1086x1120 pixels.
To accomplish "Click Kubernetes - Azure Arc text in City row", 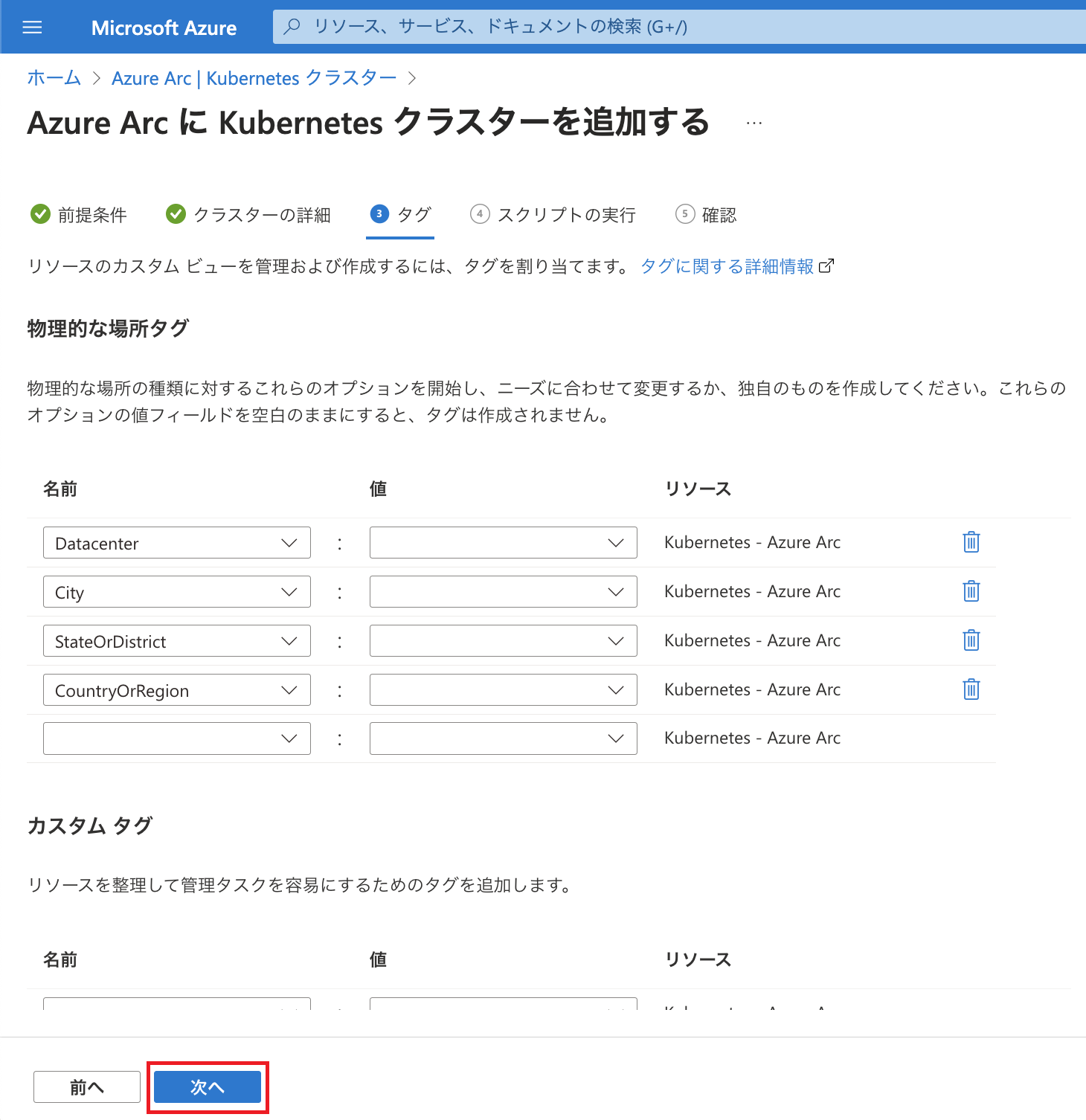I will [752, 591].
